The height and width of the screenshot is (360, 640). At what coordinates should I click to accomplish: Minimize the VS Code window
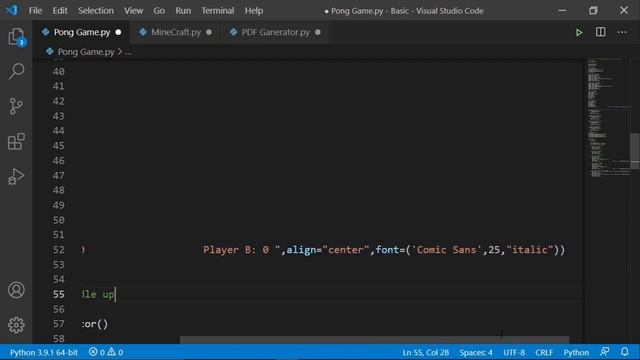562,10
